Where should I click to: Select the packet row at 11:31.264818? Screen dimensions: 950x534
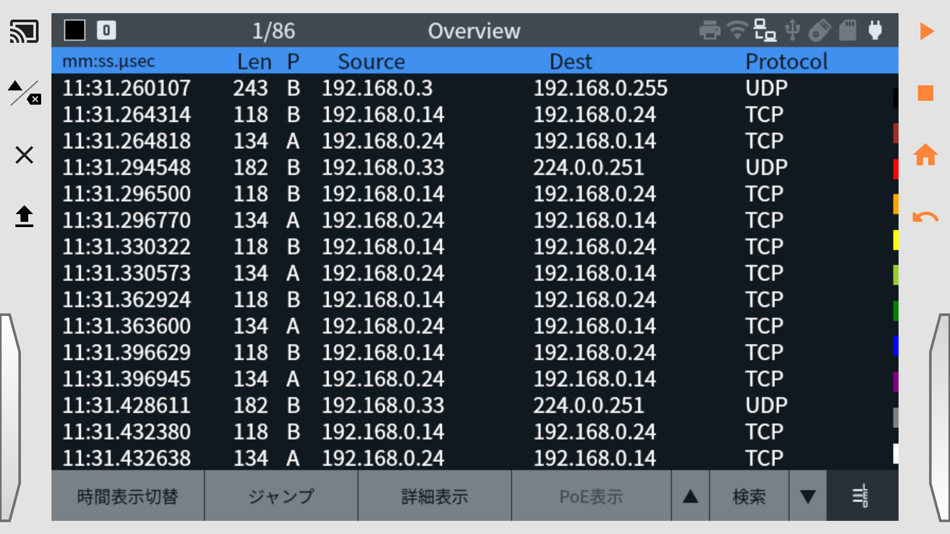(473, 141)
